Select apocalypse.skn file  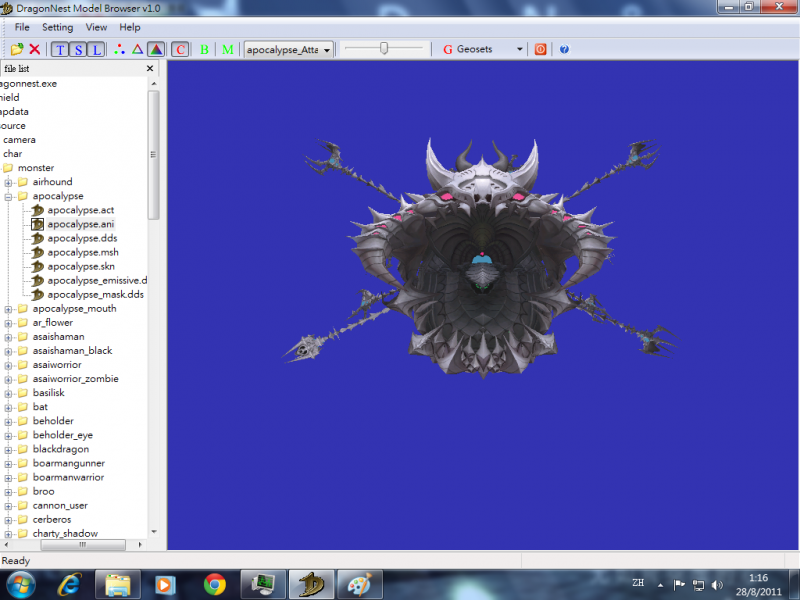[81, 266]
